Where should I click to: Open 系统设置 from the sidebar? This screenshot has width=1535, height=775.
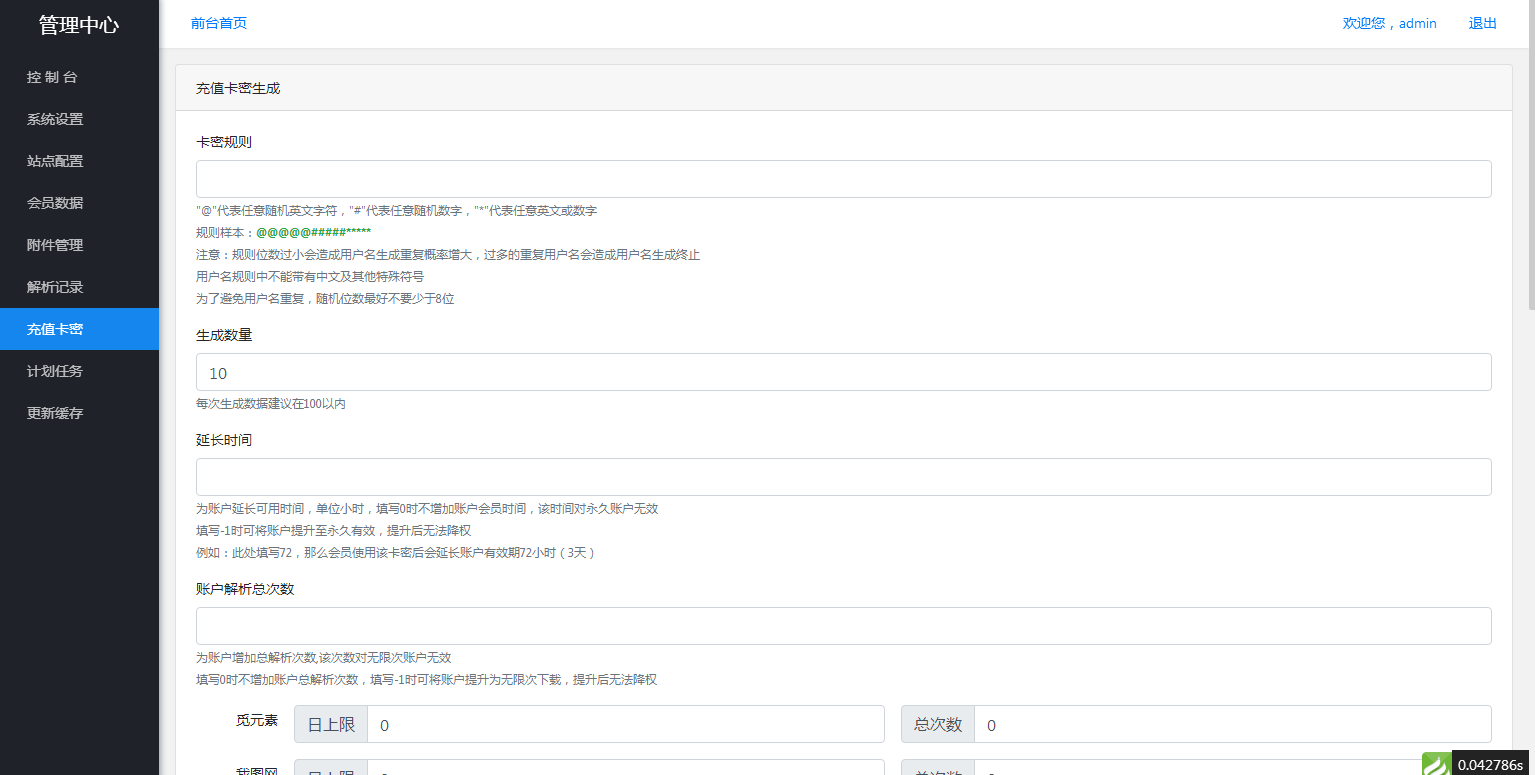click(52, 119)
